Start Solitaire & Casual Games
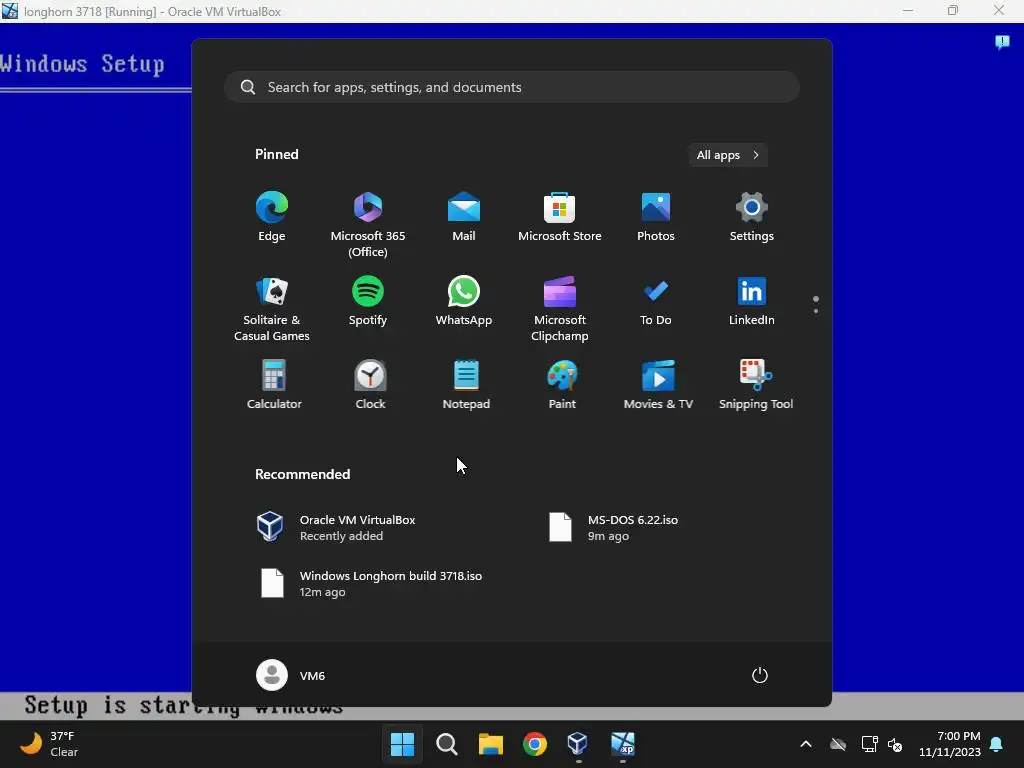This screenshot has width=1024, height=768. pyautogui.click(x=272, y=308)
